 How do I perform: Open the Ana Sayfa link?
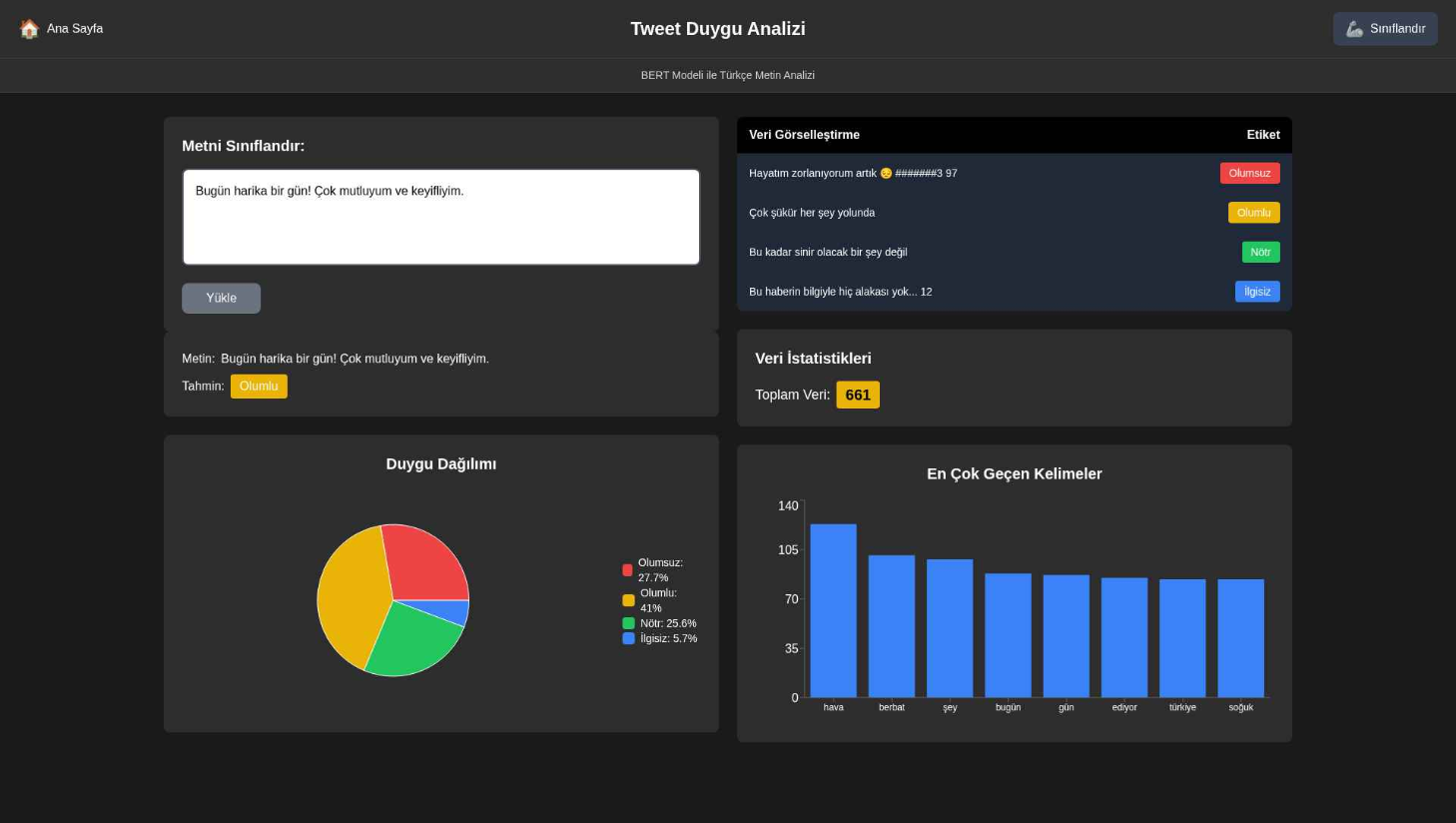[x=74, y=29]
